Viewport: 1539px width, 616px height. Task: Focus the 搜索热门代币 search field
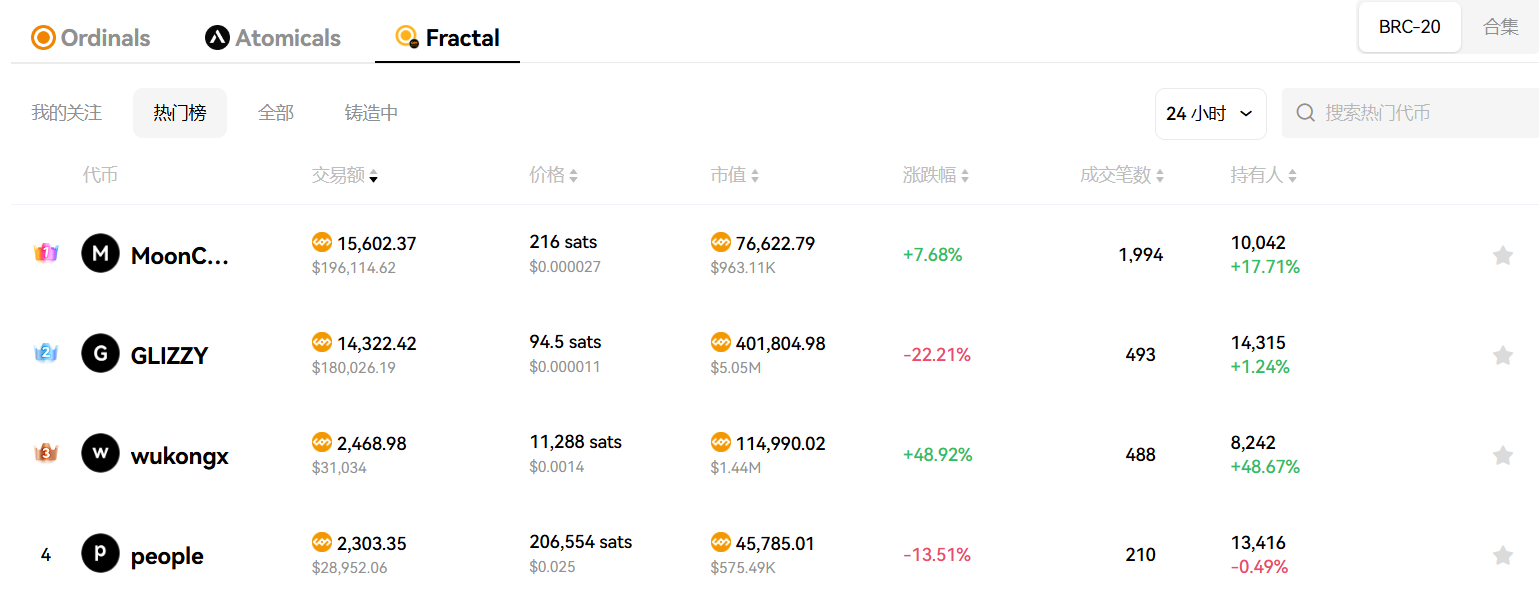tap(1420, 113)
